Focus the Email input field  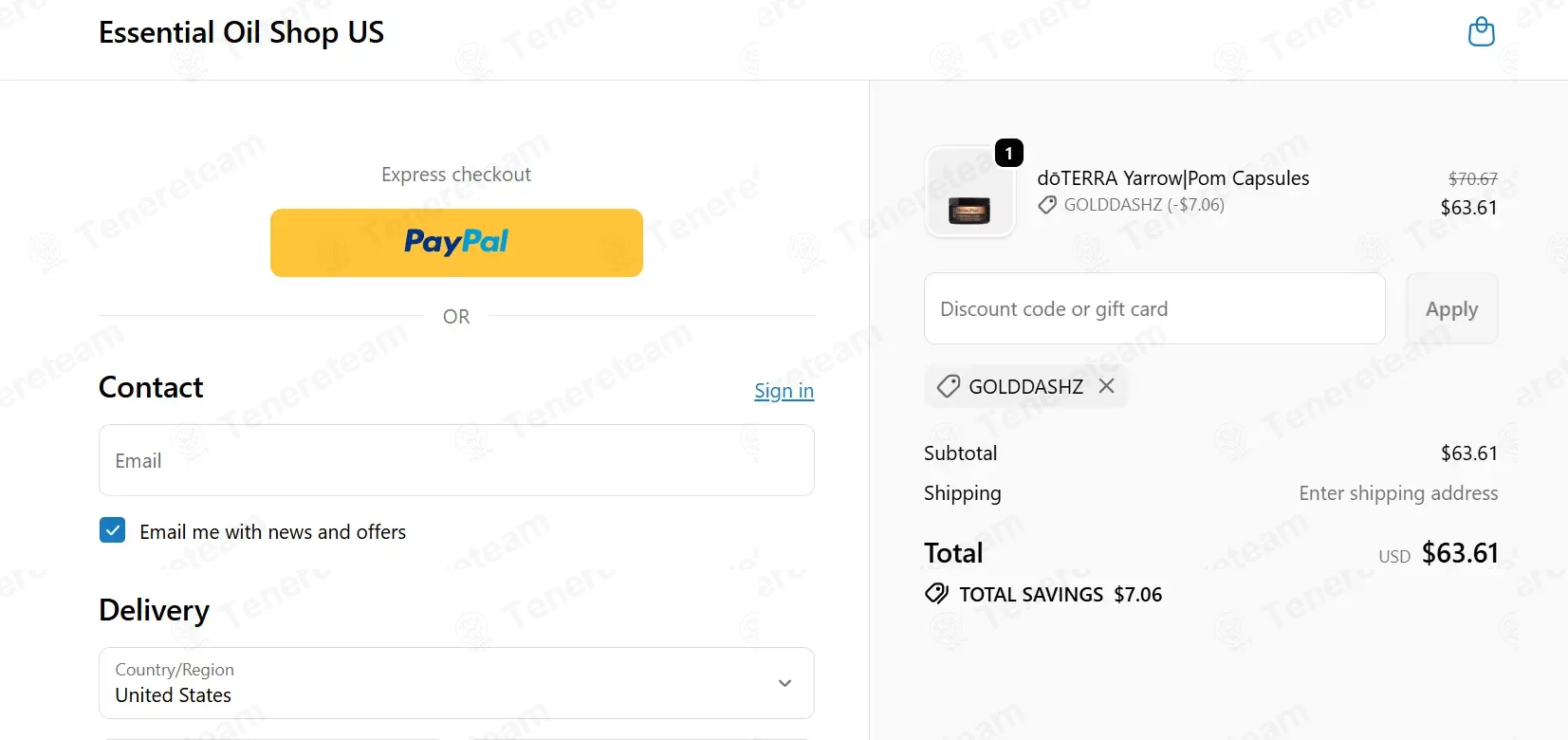point(455,460)
